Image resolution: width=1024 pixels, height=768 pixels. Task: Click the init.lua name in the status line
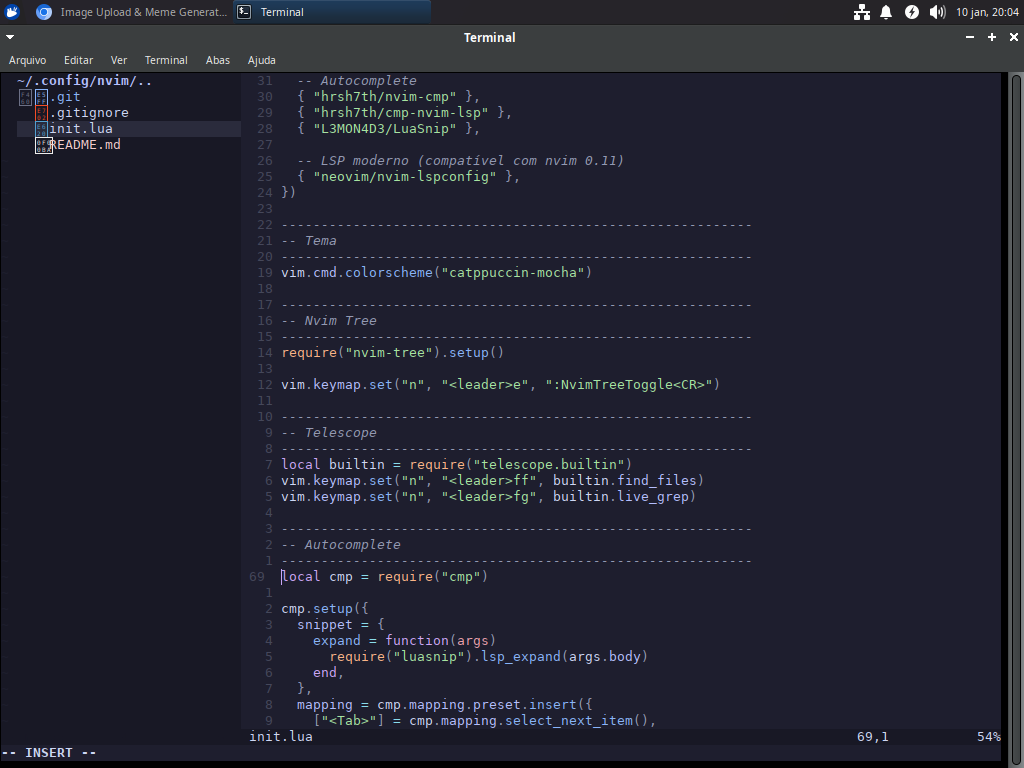coord(281,737)
